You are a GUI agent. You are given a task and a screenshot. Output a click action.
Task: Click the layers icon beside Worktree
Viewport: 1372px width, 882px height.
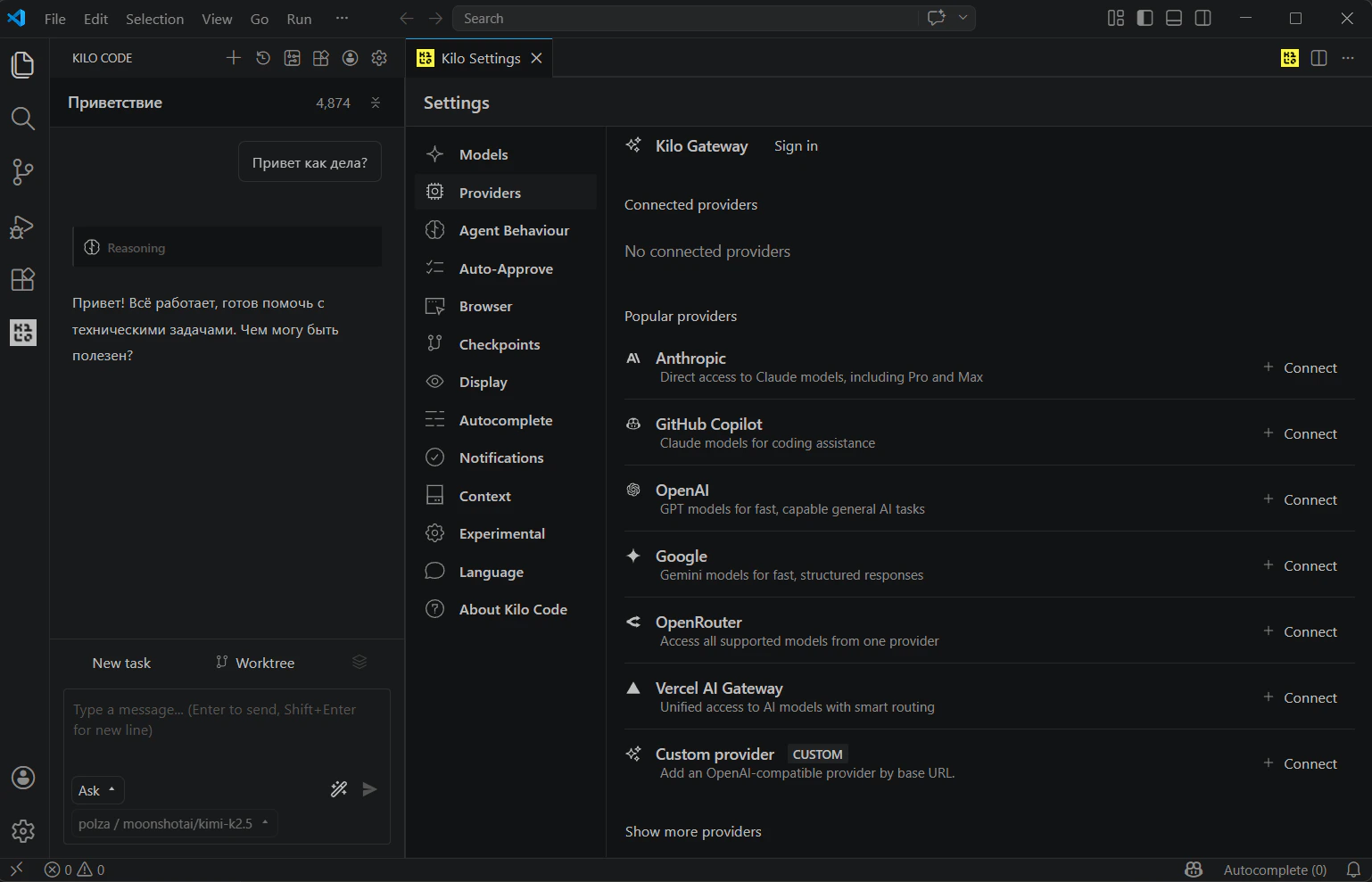click(x=360, y=662)
